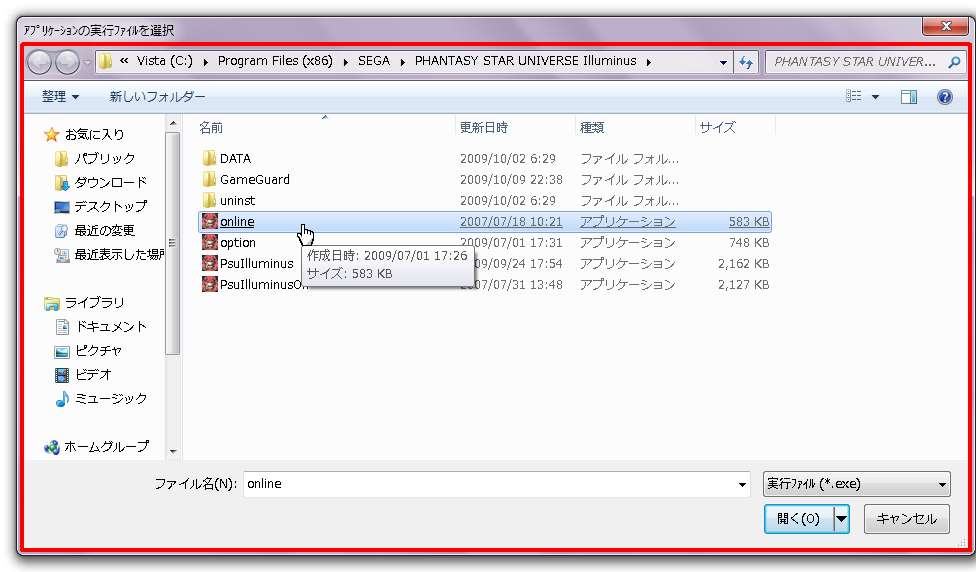Click the uninst folder icon
This screenshot has width=976, height=572.
click(x=209, y=200)
